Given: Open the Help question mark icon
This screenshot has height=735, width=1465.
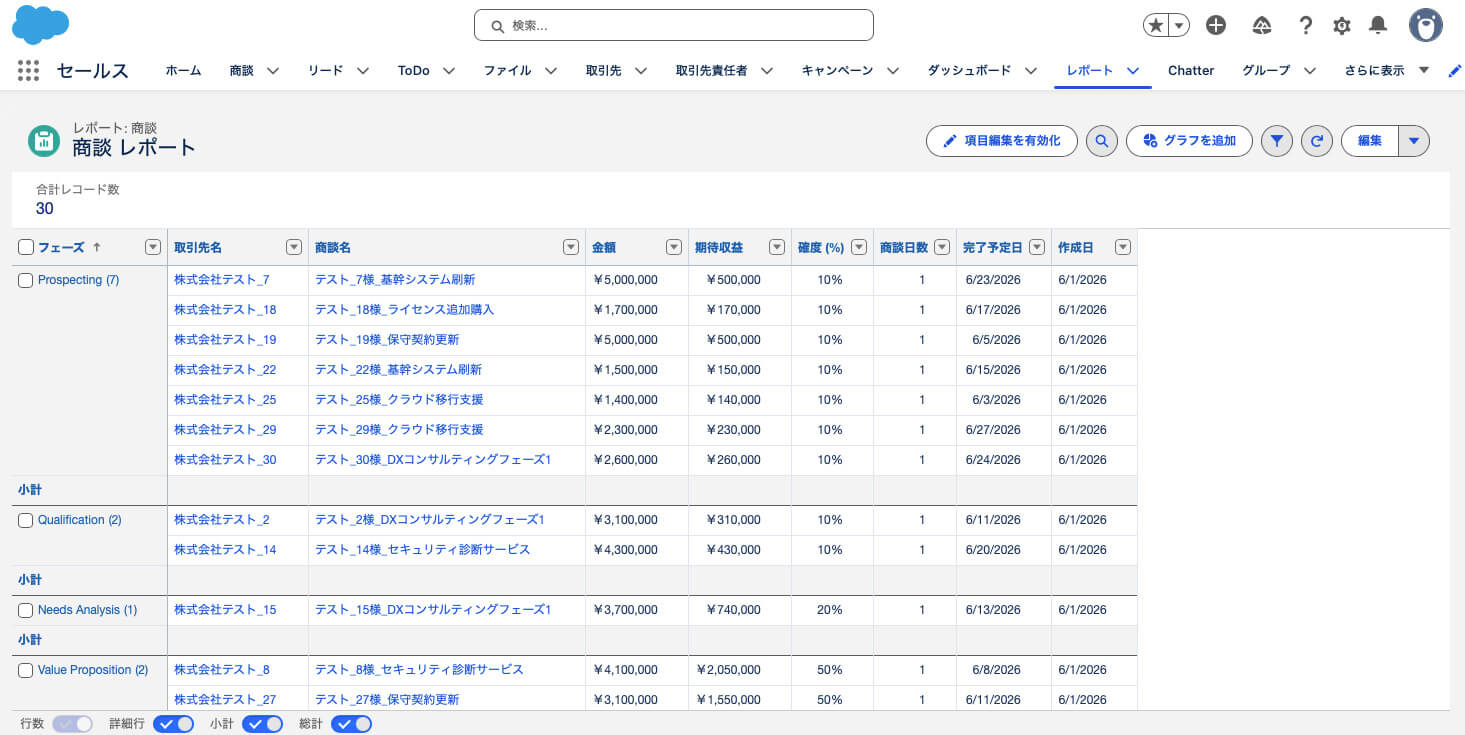Looking at the screenshot, I should click(x=1305, y=26).
